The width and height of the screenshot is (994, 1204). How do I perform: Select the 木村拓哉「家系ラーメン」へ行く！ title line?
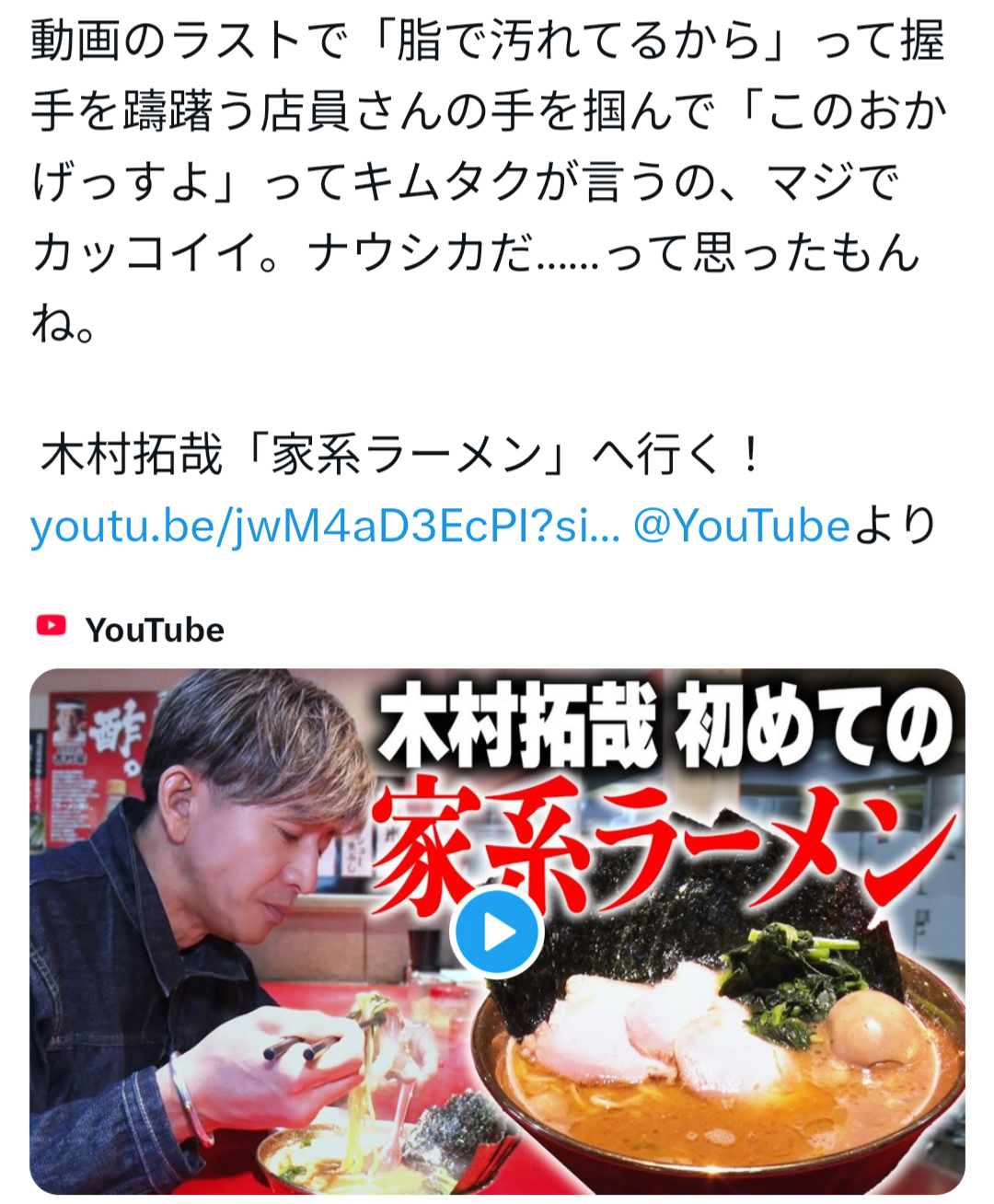(400, 455)
